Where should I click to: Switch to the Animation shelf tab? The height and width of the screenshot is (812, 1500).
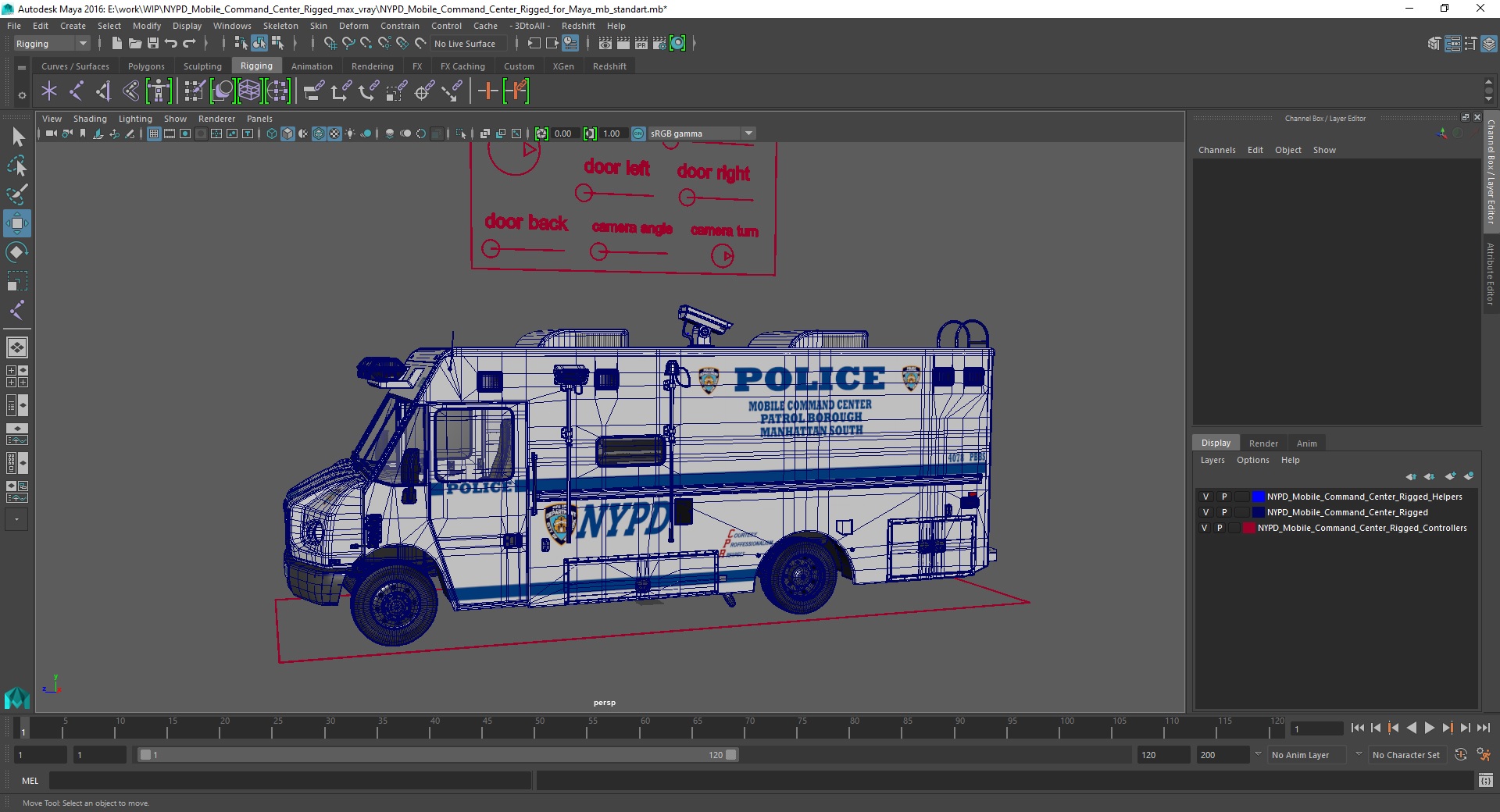tap(312, 66)
